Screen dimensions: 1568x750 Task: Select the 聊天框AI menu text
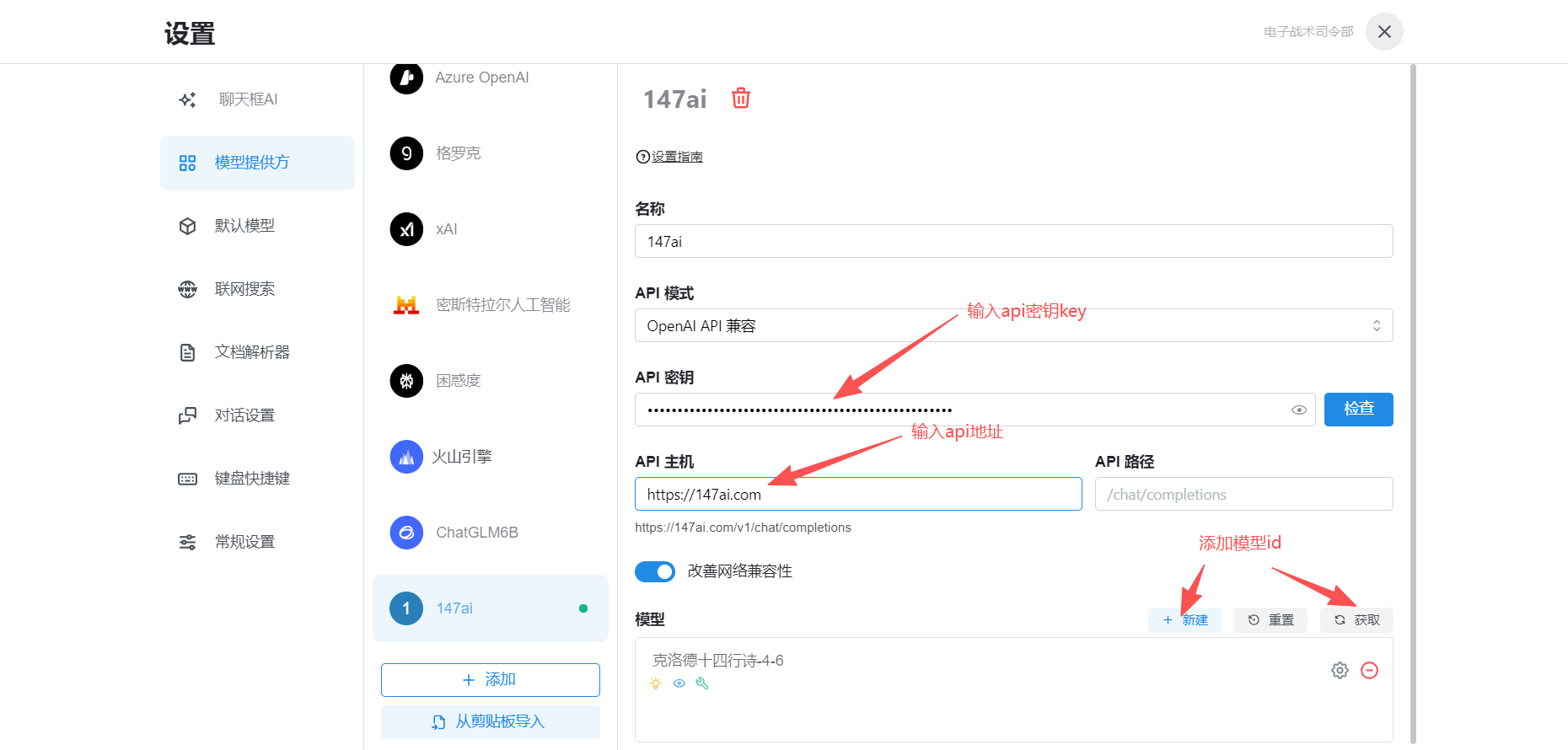click(249, 99)
